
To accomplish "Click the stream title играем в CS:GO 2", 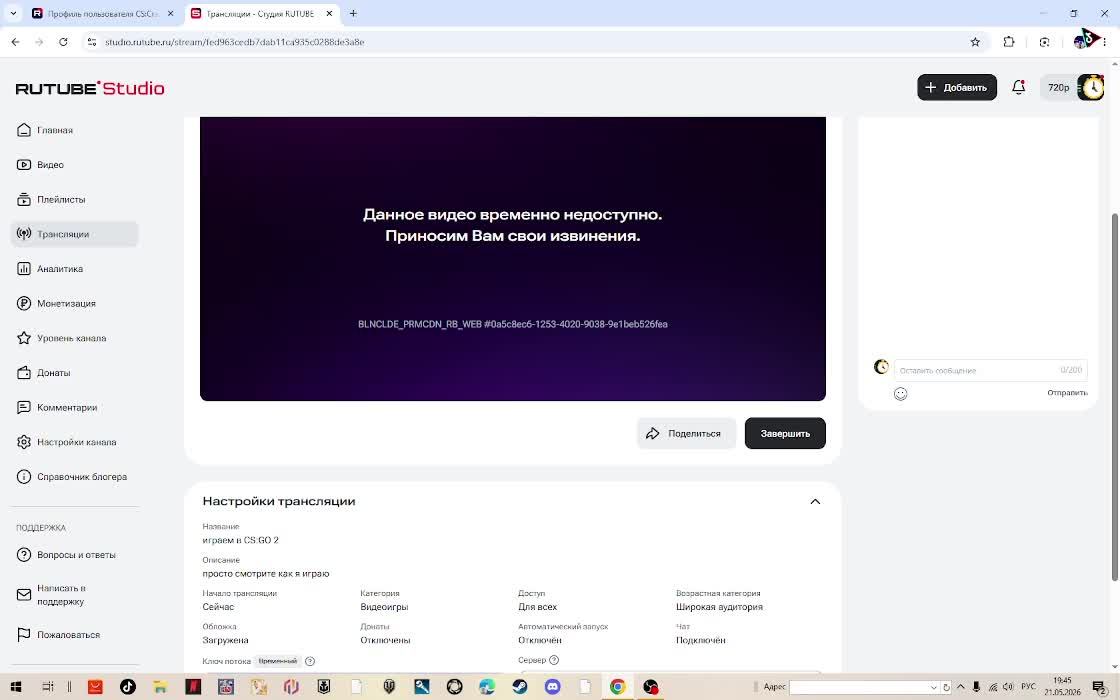I will pos(241,540).
